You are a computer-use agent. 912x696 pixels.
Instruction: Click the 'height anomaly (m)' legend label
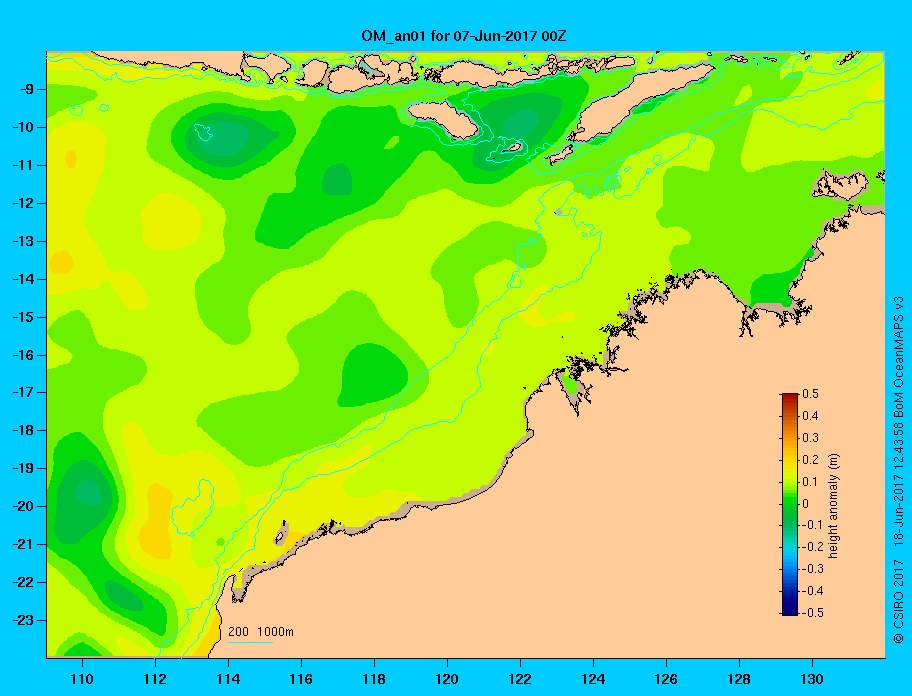pos(833,505)
